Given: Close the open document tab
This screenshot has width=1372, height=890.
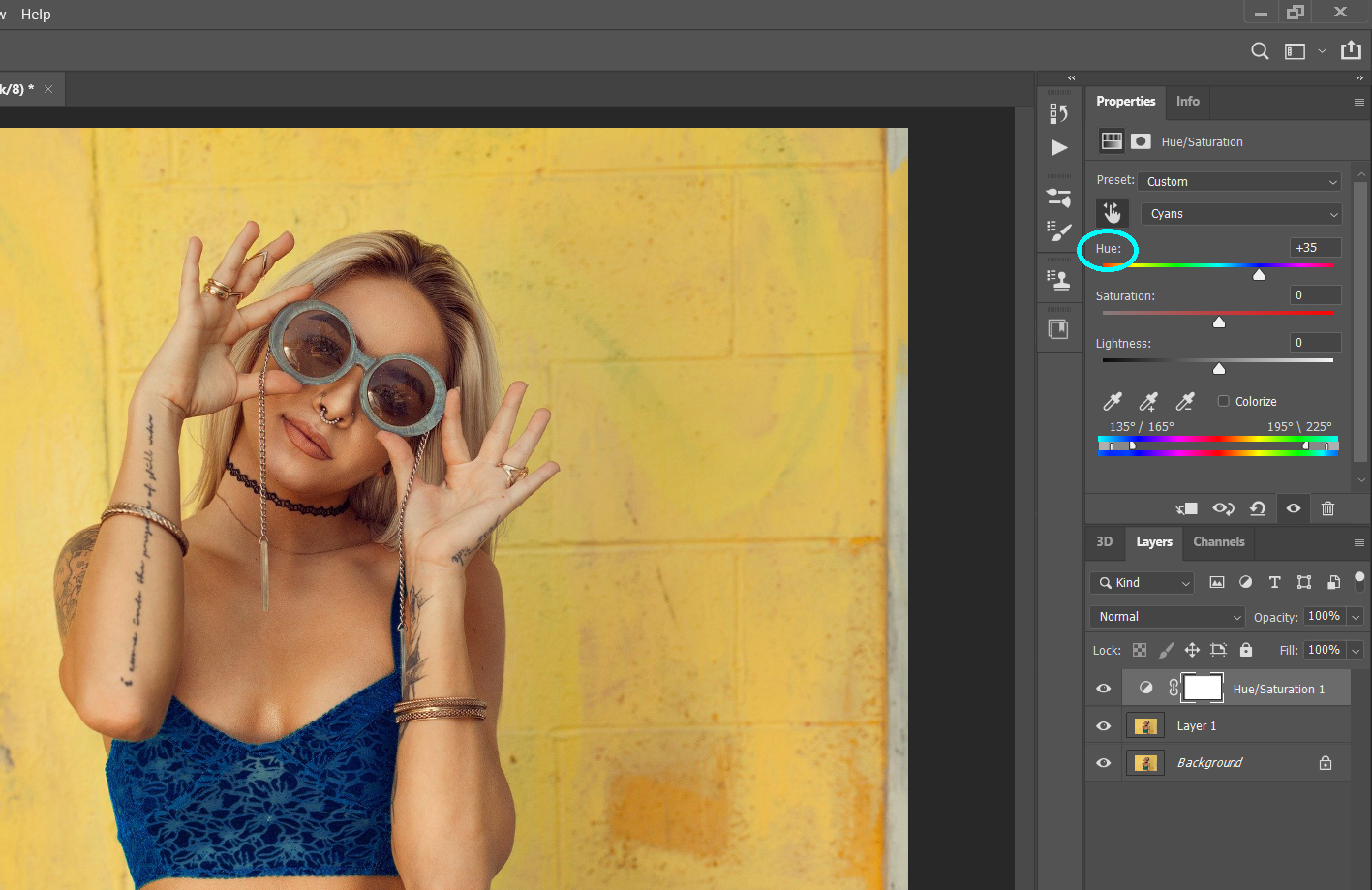Looking at the screenshot, I should [x=48, y=89].
